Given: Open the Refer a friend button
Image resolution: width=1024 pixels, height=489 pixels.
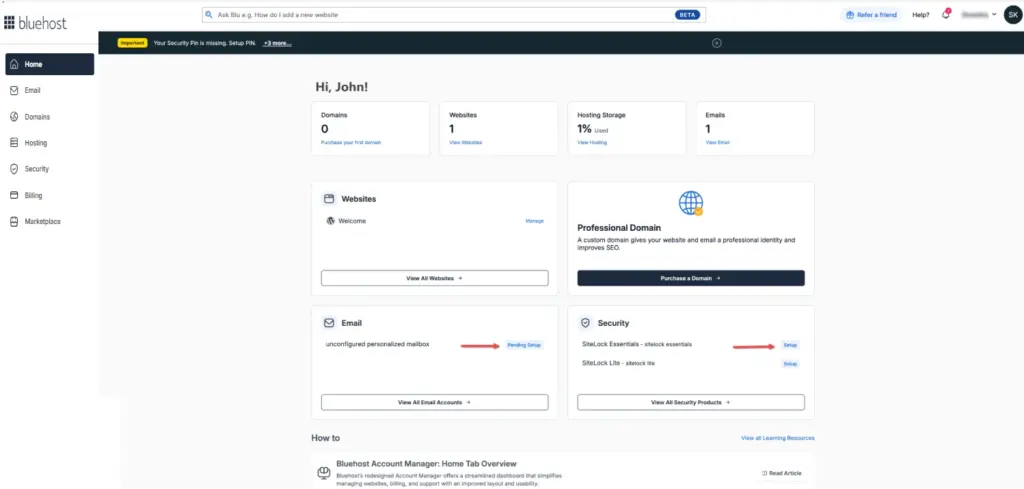Looking at the screenshot, I should pos(870,15).
